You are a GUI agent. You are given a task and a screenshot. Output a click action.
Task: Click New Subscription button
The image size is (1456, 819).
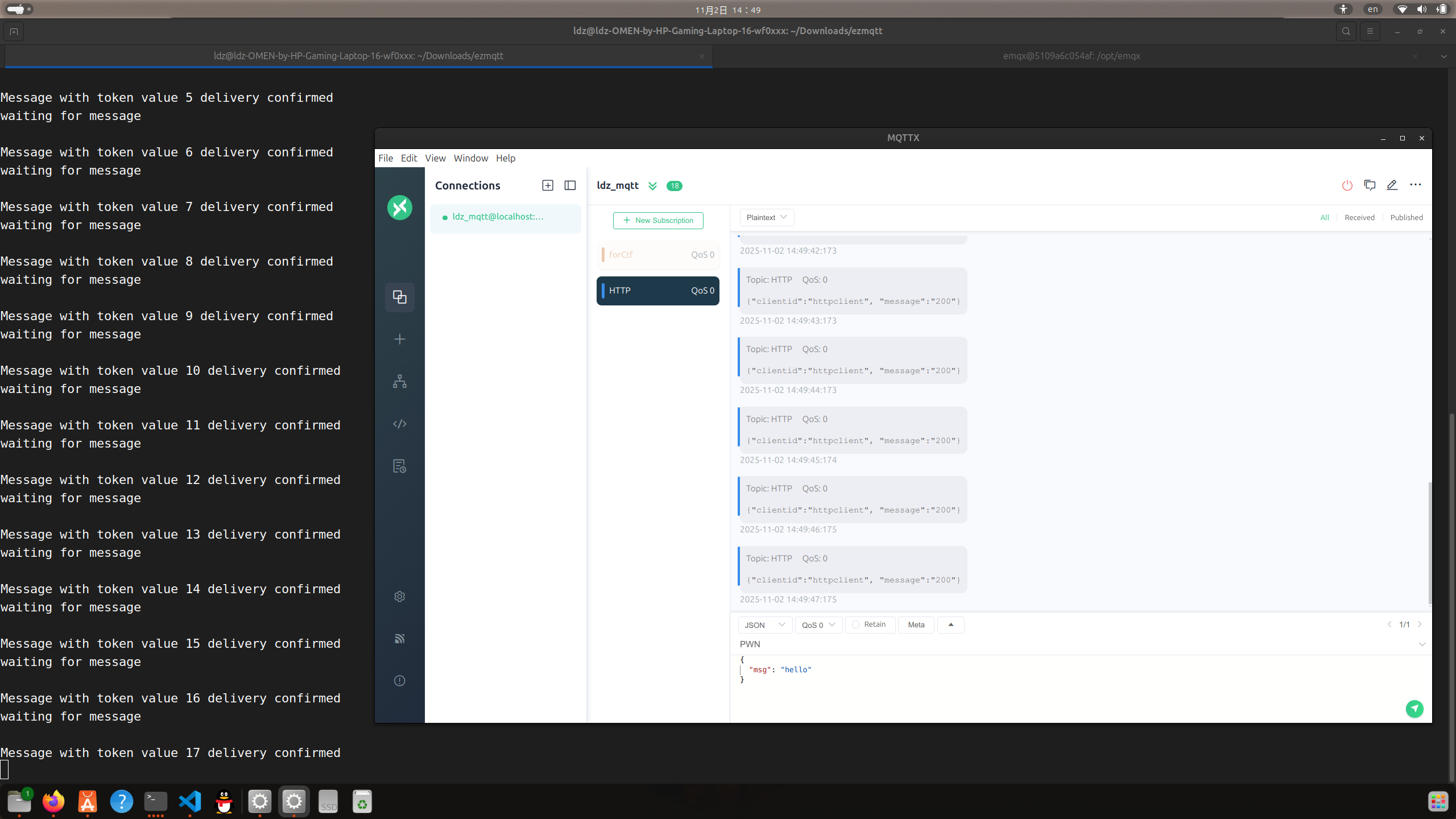click(658, 221)
